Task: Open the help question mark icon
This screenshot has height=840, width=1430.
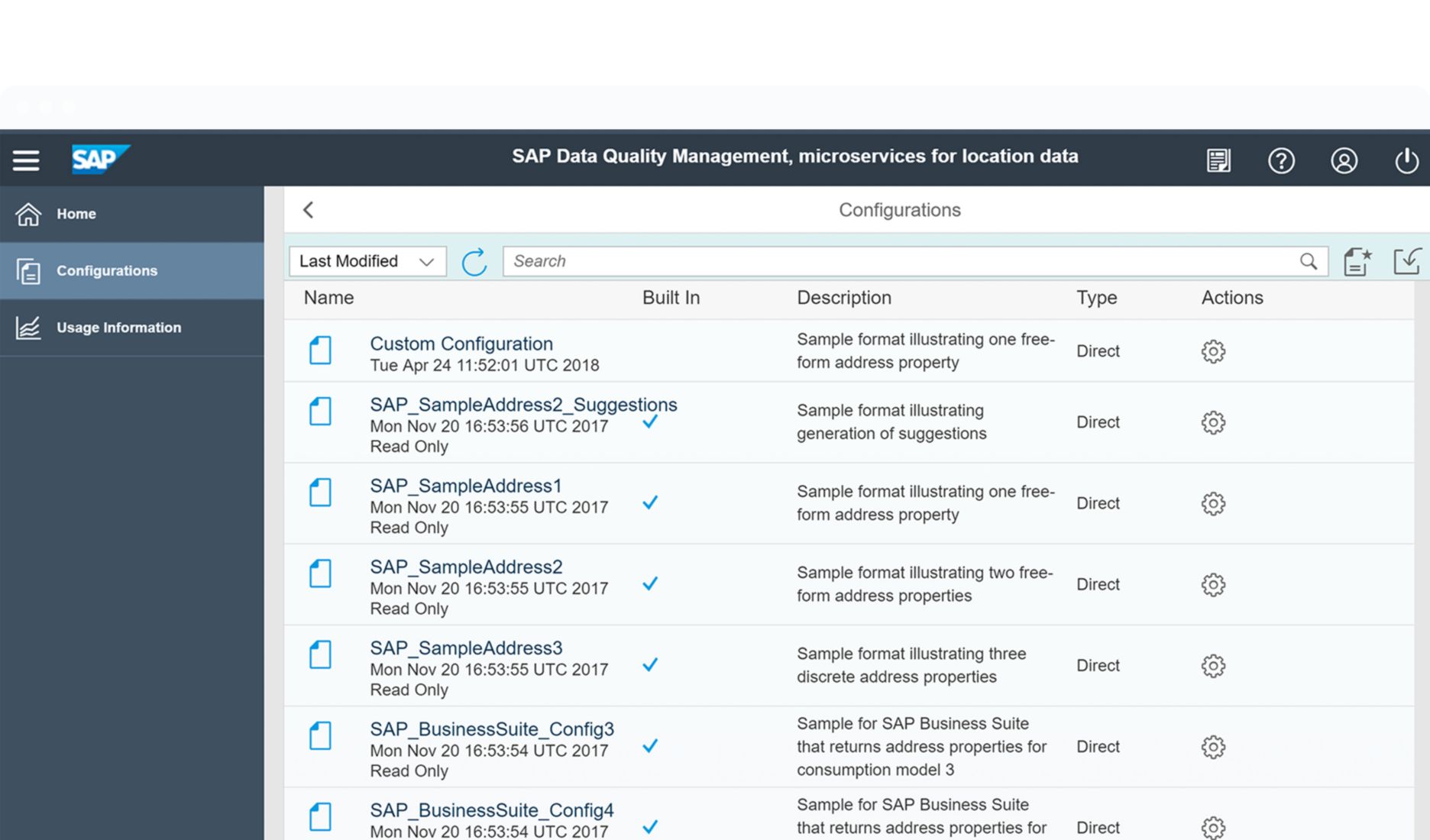Action: click(x=1281, y=160)
